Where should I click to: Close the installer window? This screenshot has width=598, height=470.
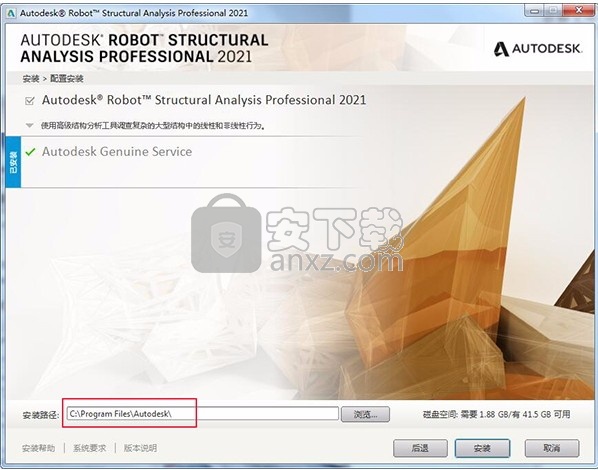tap(579, 11)
